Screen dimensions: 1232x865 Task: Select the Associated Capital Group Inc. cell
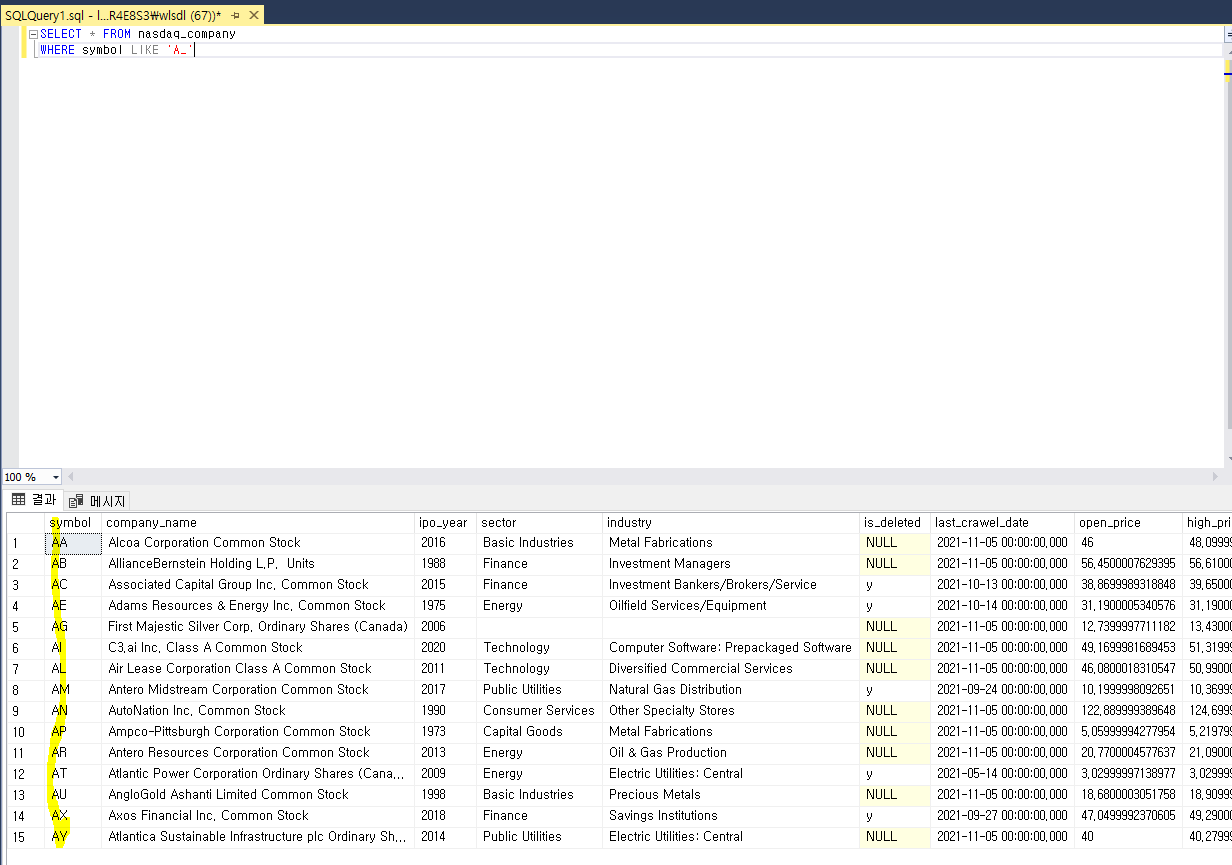point(258,585)
